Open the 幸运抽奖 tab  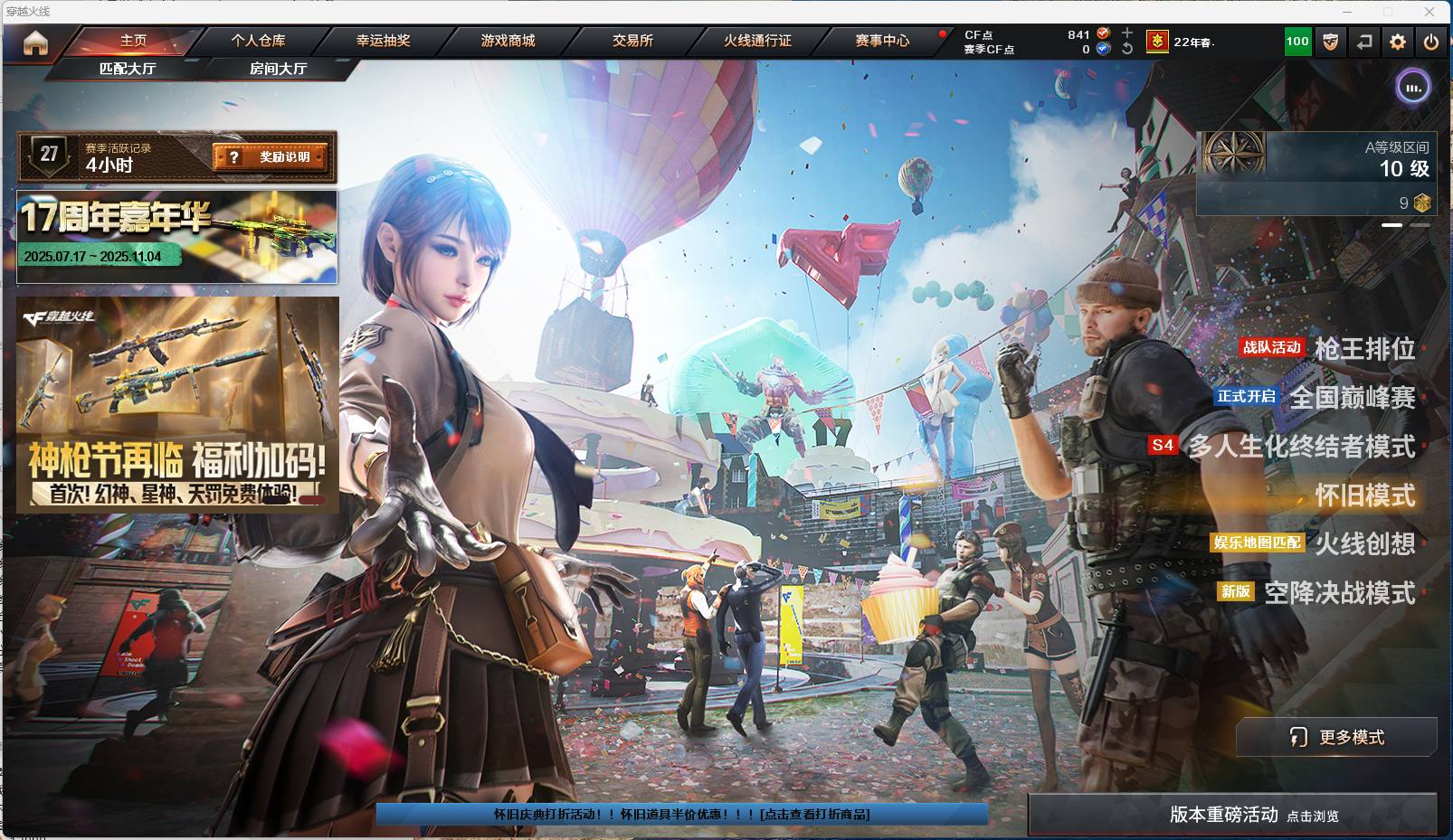pos(383,41)
